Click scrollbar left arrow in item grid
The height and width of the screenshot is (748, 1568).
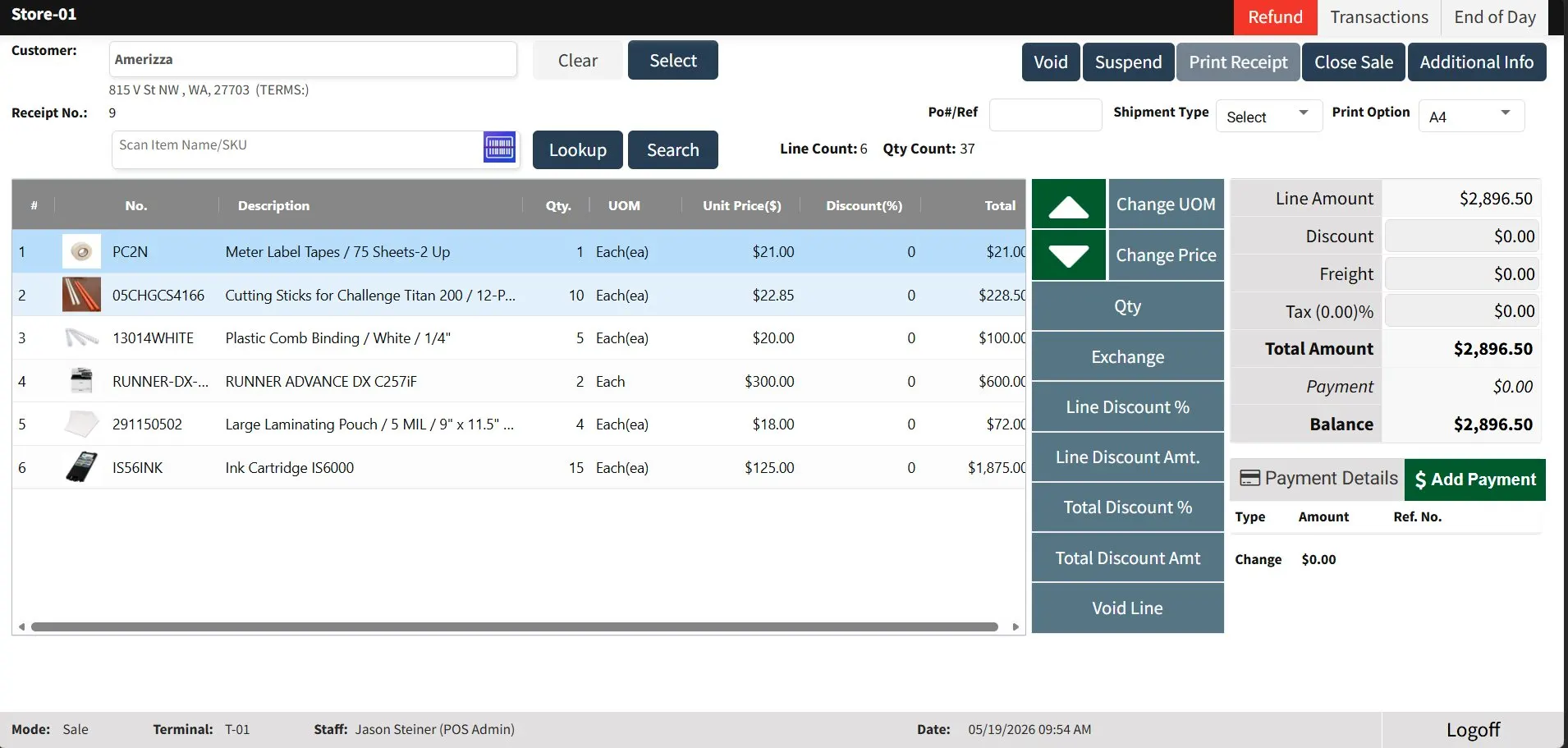[21, 626]
